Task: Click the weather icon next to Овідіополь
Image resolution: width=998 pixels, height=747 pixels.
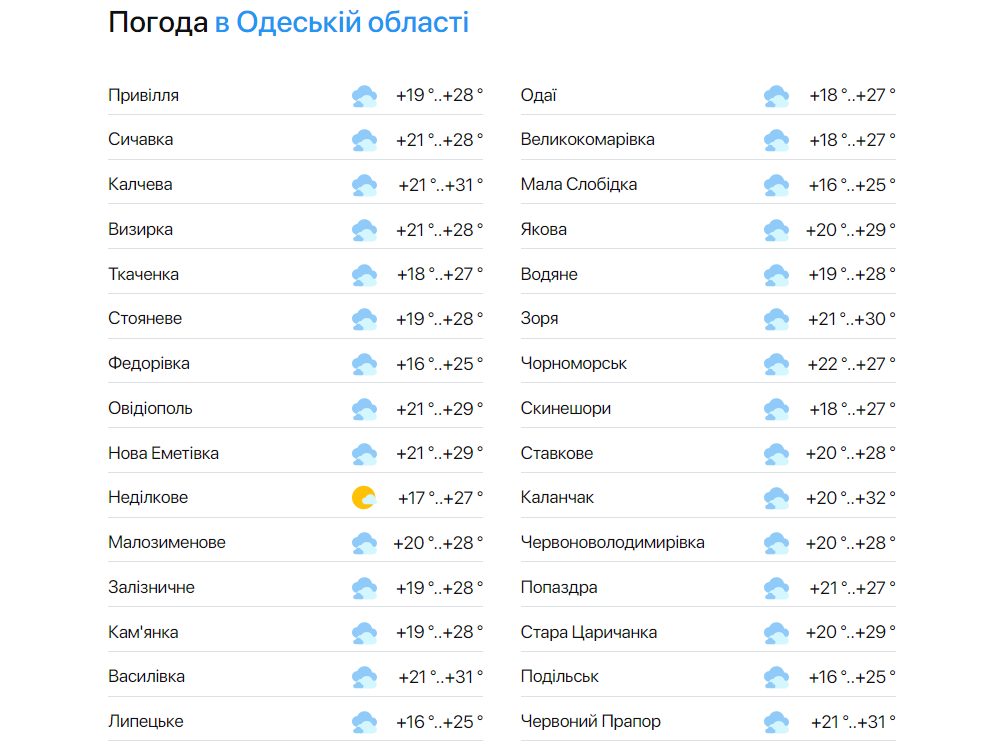Action: [364, 408]
